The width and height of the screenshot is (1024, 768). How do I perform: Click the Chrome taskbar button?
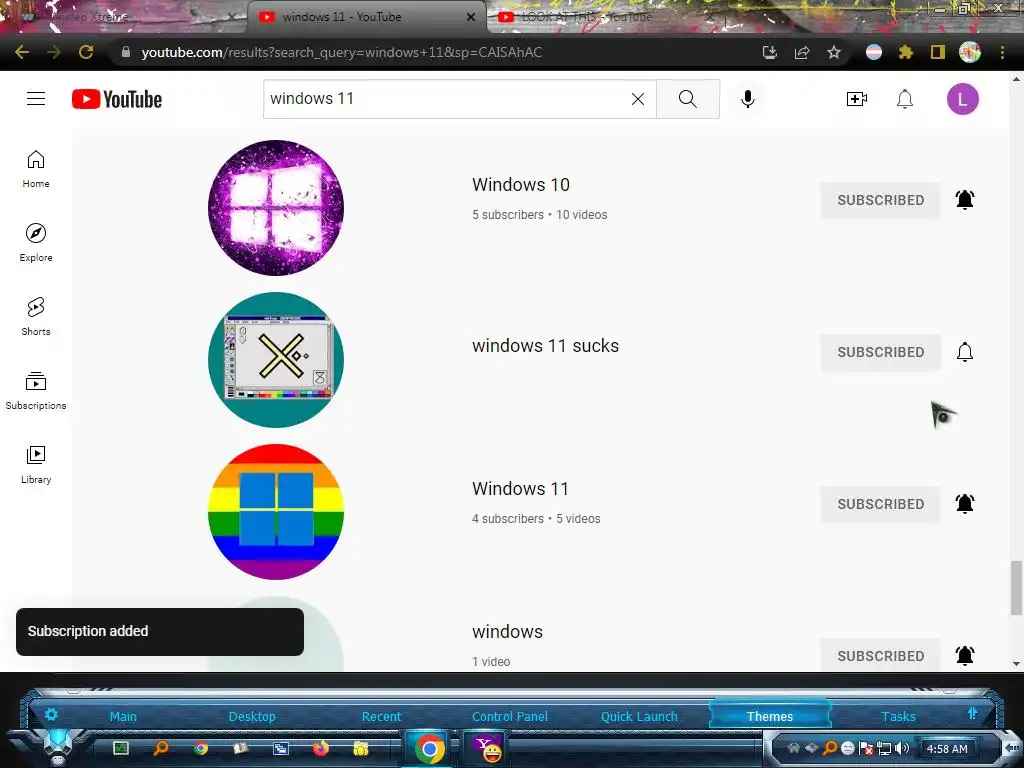point(430,748)
